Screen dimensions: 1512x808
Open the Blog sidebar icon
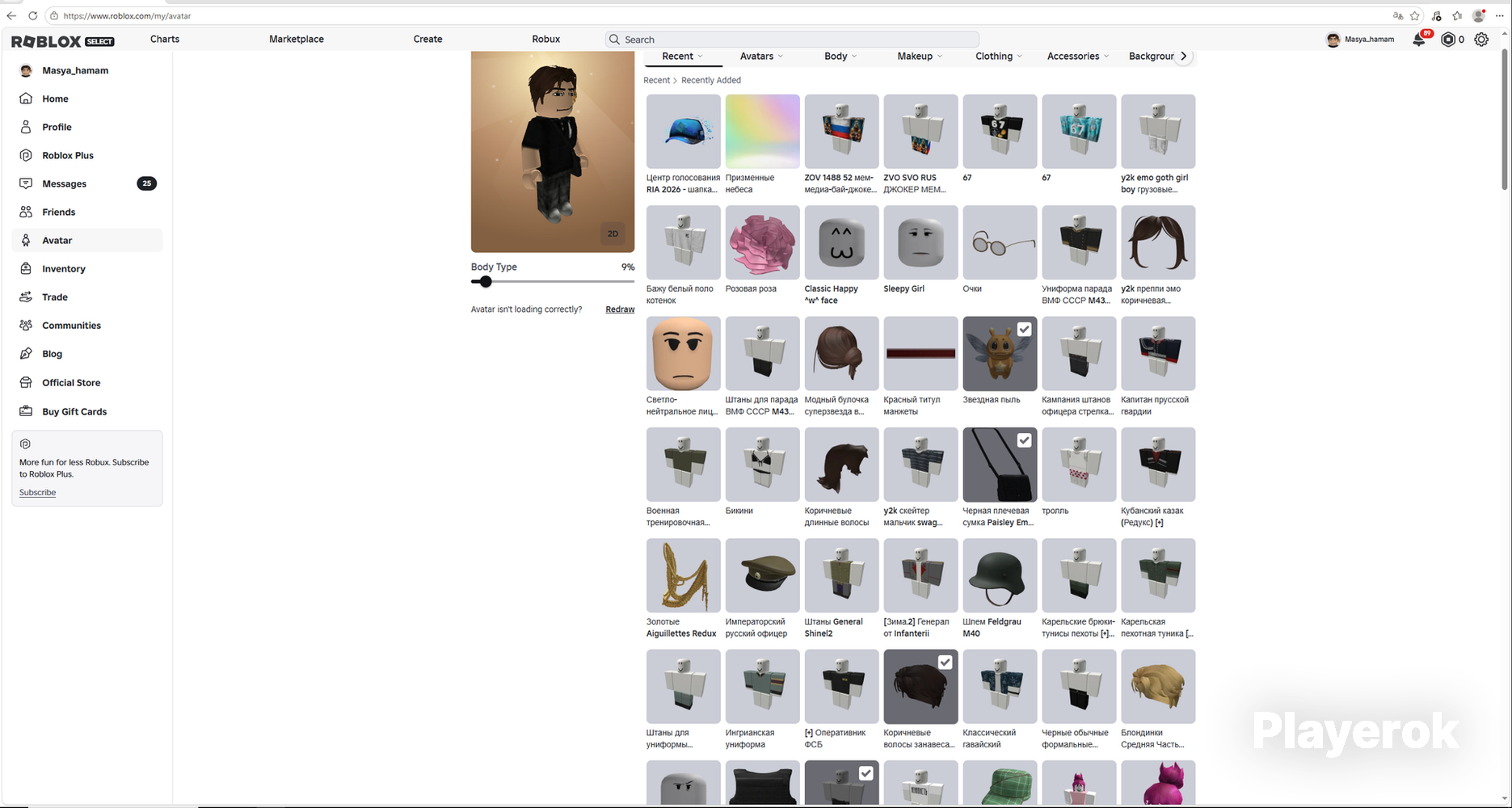pyautogui.click(x=26, y=354)
